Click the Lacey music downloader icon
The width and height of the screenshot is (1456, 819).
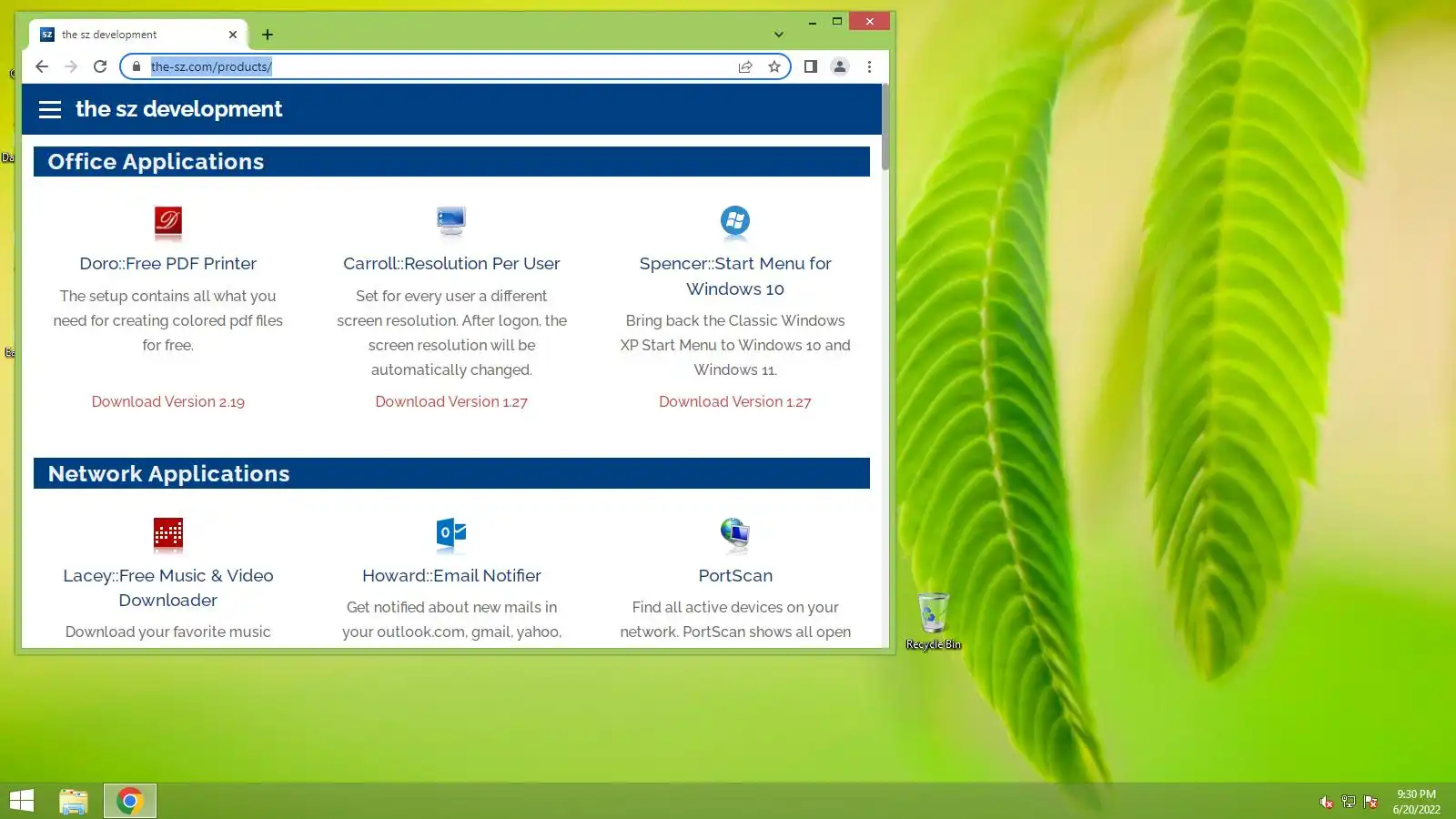(167, 534)
